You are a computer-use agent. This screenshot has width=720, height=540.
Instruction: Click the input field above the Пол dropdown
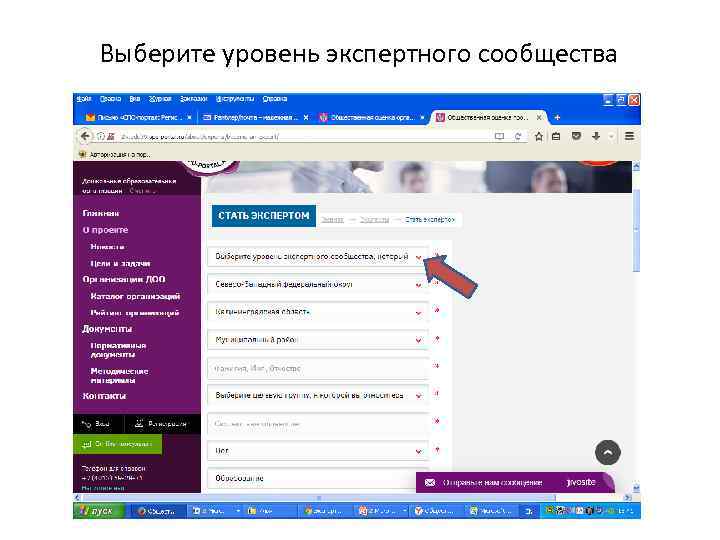click(x=318, y=423)
